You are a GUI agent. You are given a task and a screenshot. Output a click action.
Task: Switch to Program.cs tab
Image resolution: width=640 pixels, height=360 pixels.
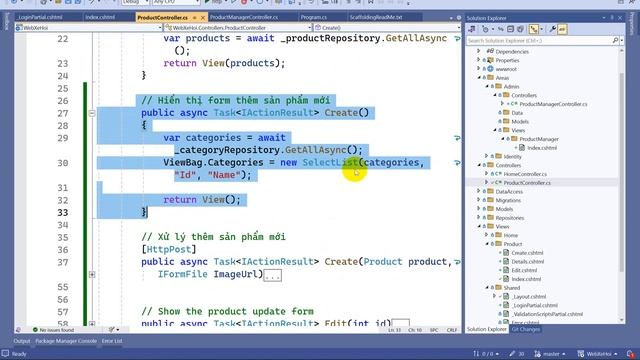[x=313, y=17]
